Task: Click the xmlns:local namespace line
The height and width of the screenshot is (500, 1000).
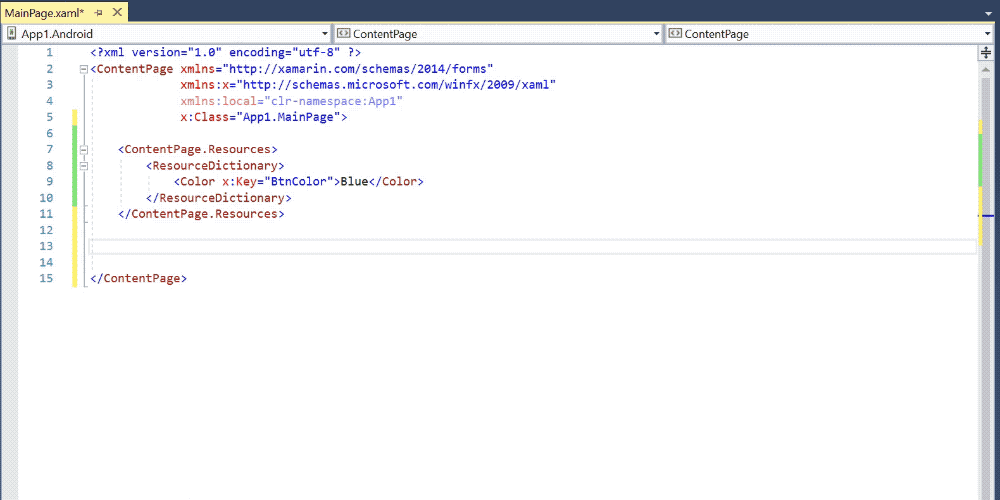Action: (x=291, y=101)
